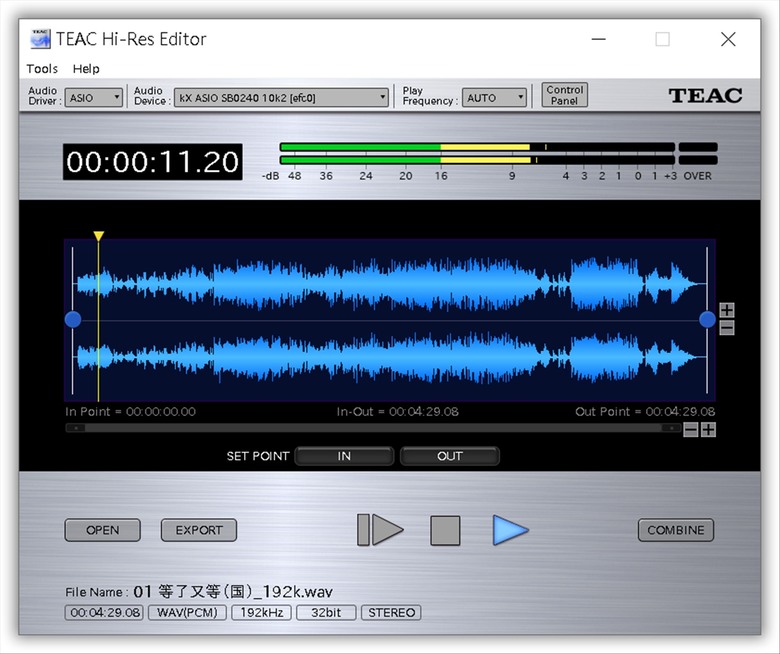Zoom in timeline with horizontal plus icon

click(708, 429)
